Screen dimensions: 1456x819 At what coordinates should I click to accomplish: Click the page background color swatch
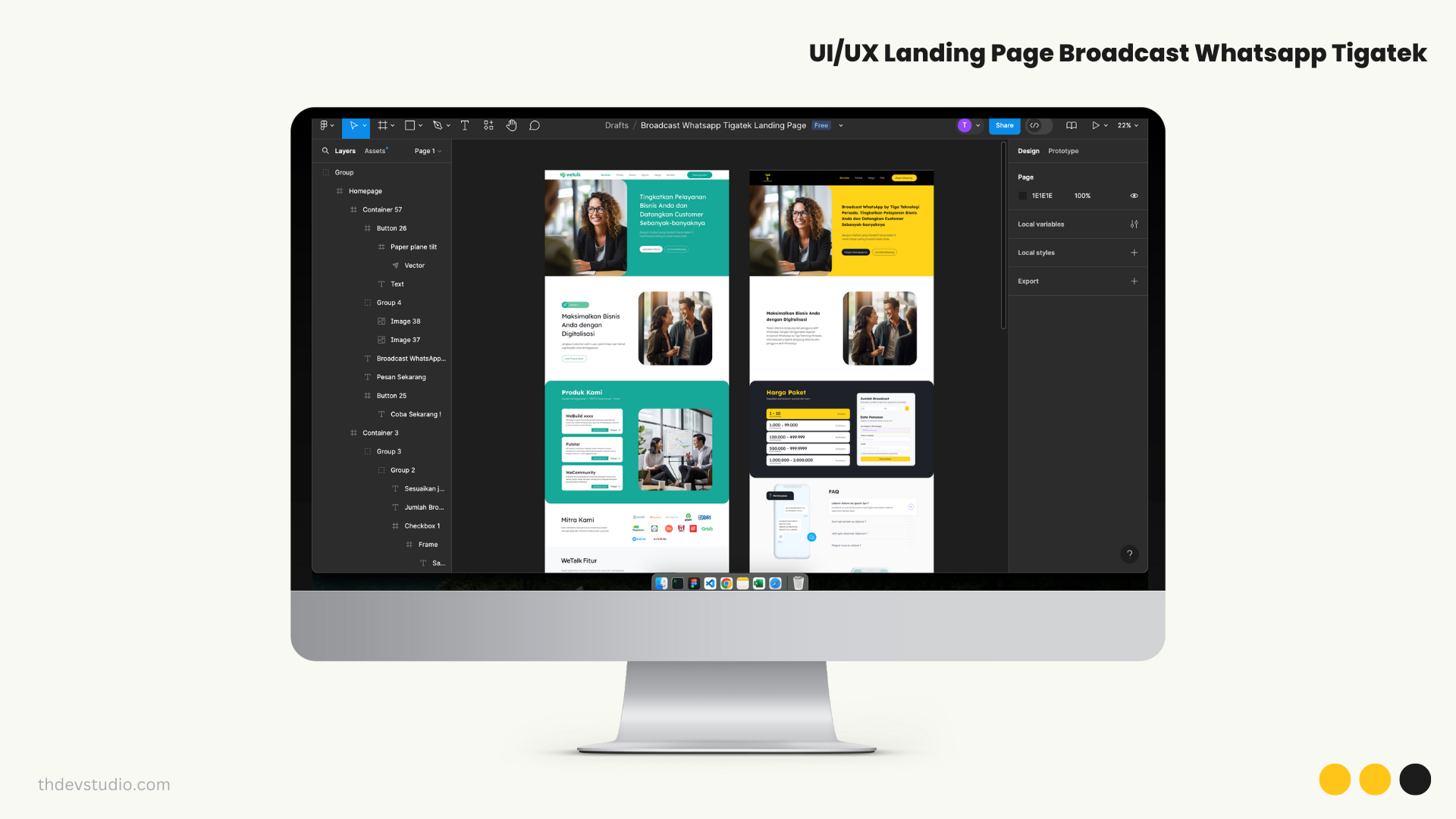tap(1023, 195)
